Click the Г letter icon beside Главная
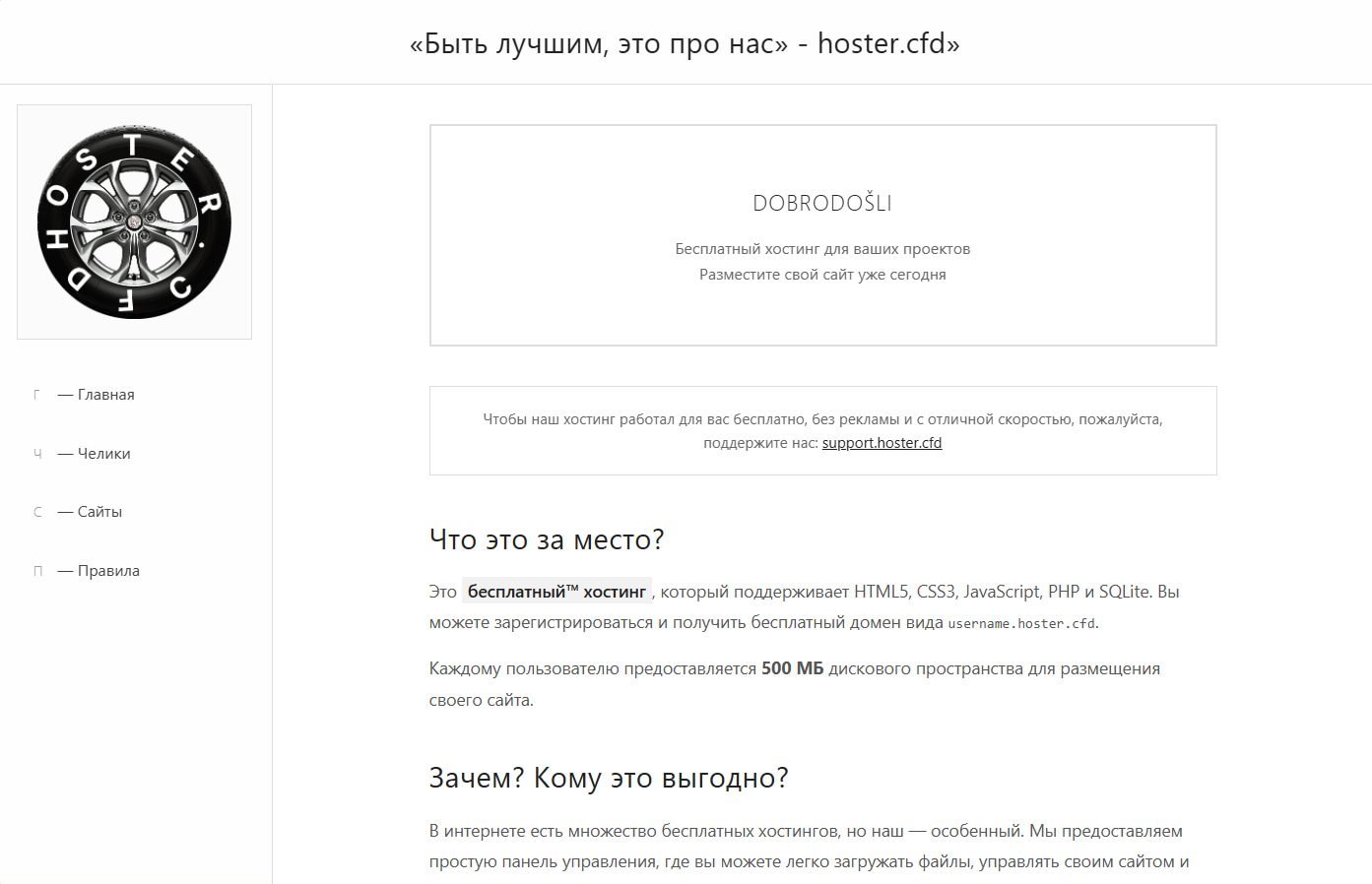 [x=37, y=395]
